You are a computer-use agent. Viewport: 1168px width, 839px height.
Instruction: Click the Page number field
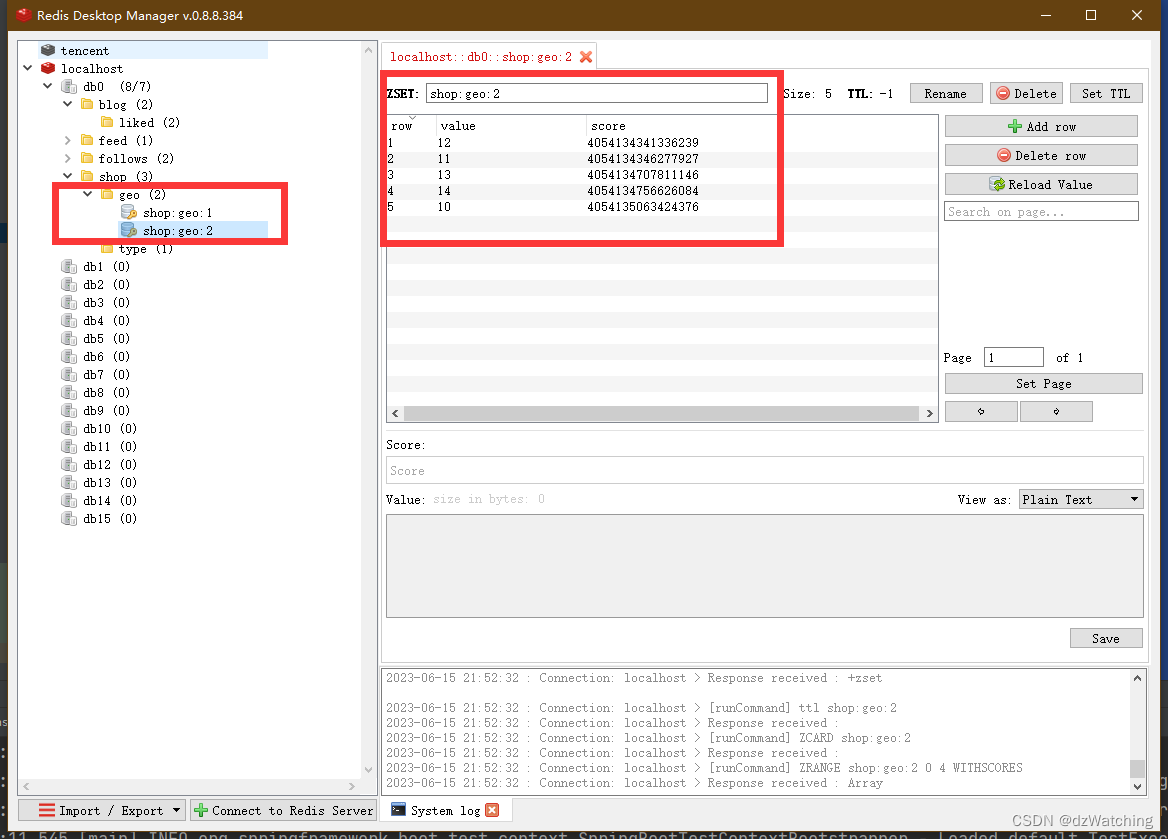coord(1014,358)
